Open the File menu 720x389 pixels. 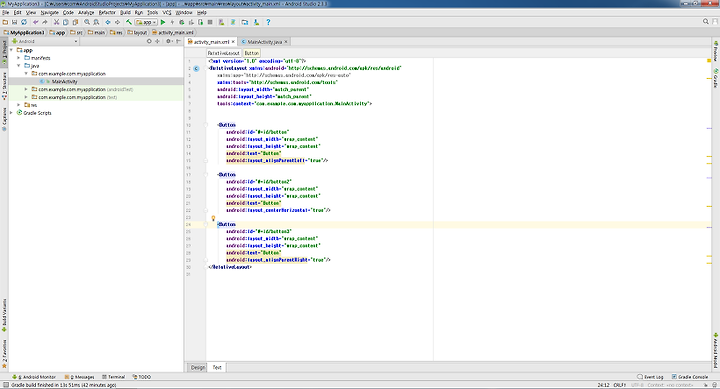pos(6,12)
